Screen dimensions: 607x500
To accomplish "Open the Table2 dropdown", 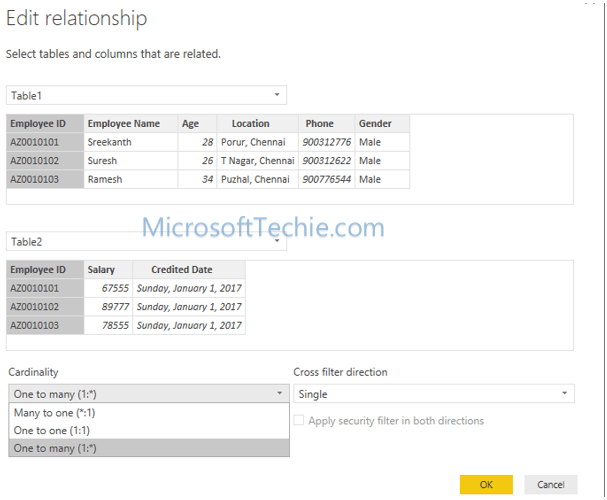I will pyautogui.click(x=146, y=242).
